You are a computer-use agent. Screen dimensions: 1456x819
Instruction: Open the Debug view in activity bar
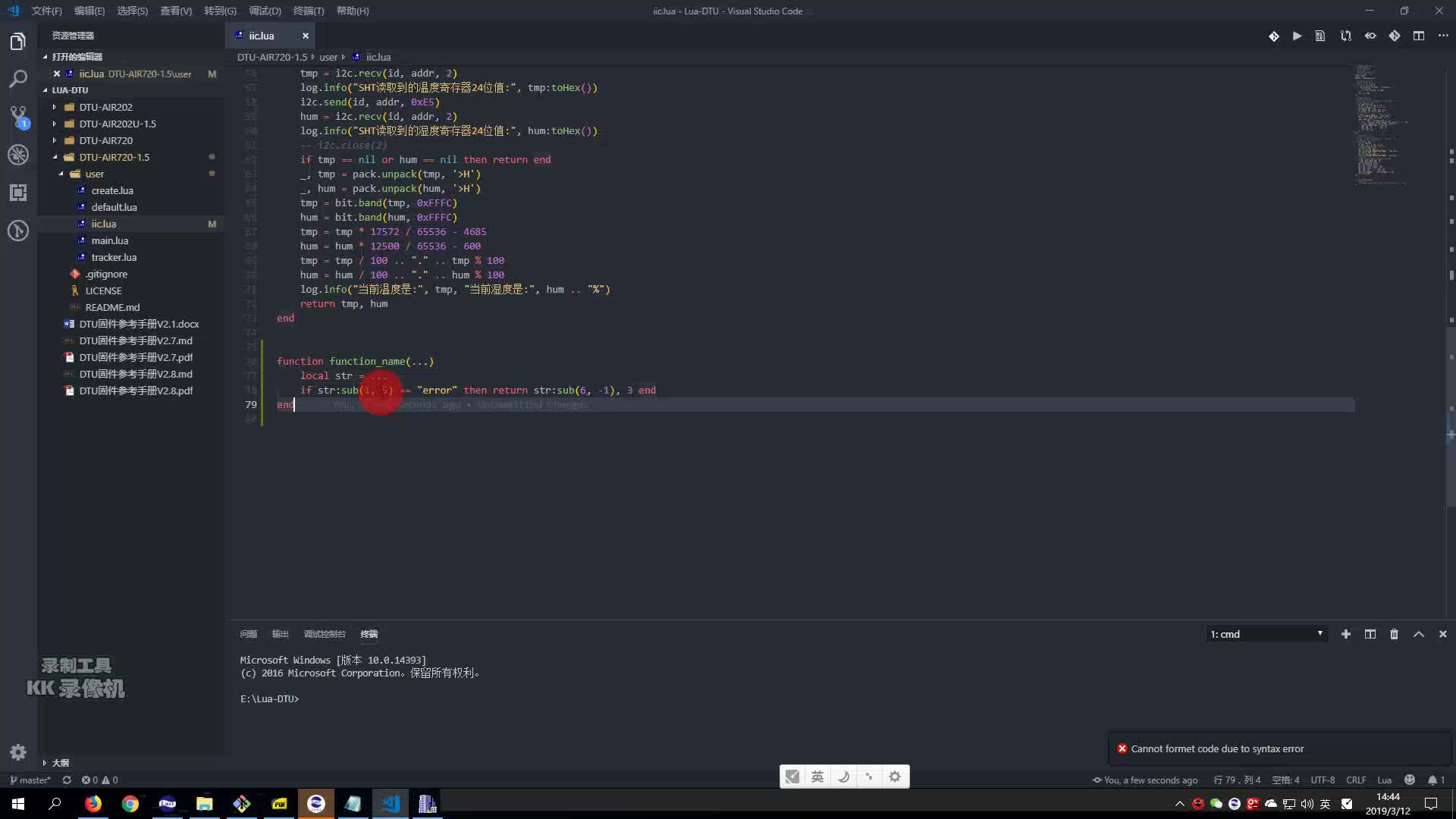18,155
